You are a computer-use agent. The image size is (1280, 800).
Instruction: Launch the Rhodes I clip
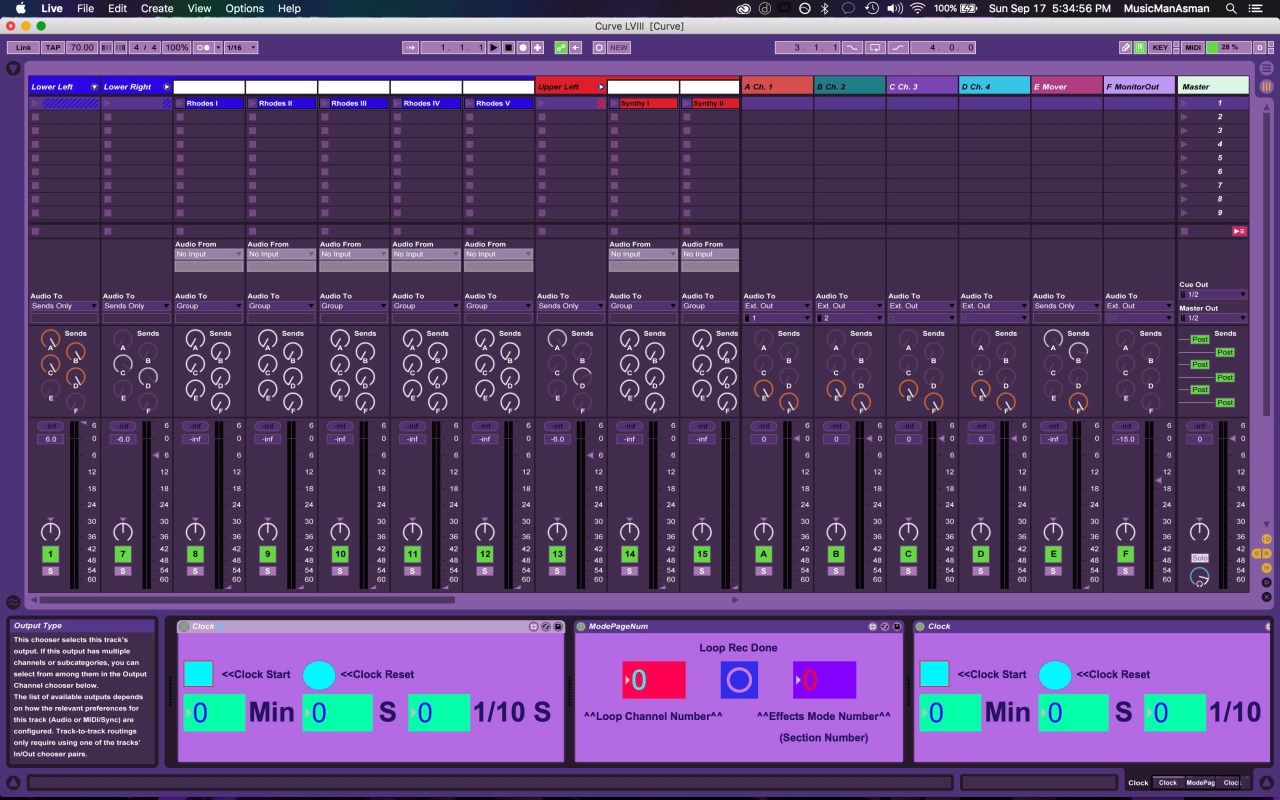(180, 103)
